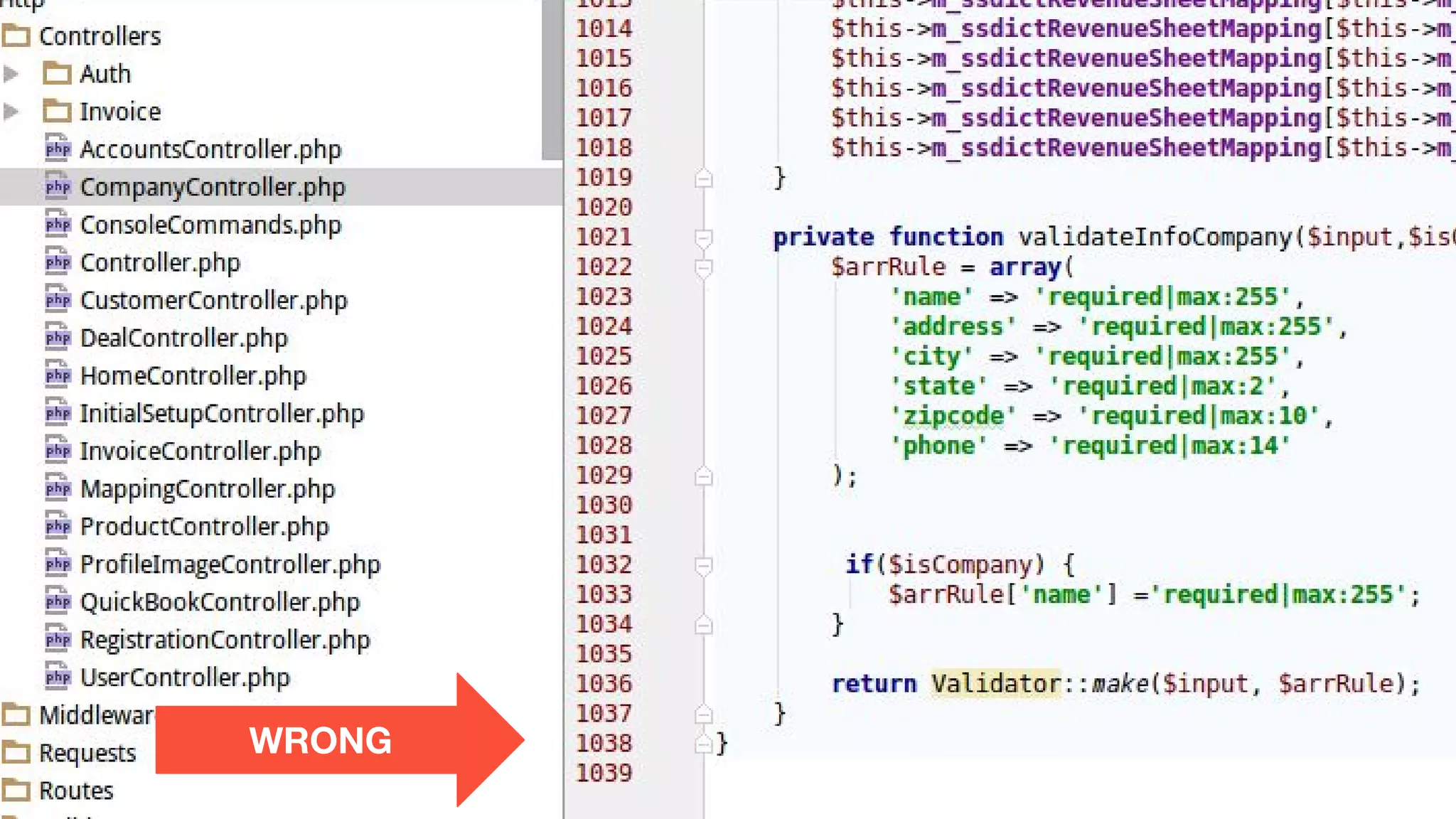
Task: Click PHP icon beside ConsoleCommands.php
Action: click(58, 224)
